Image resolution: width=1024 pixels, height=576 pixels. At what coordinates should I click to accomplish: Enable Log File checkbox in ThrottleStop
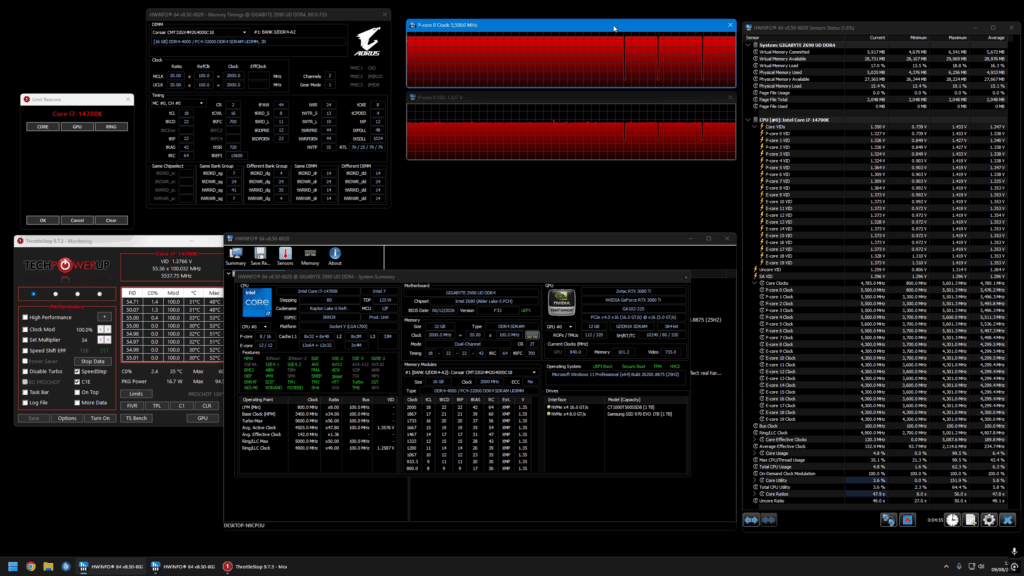pyautogui.click(x=25, y=403)
